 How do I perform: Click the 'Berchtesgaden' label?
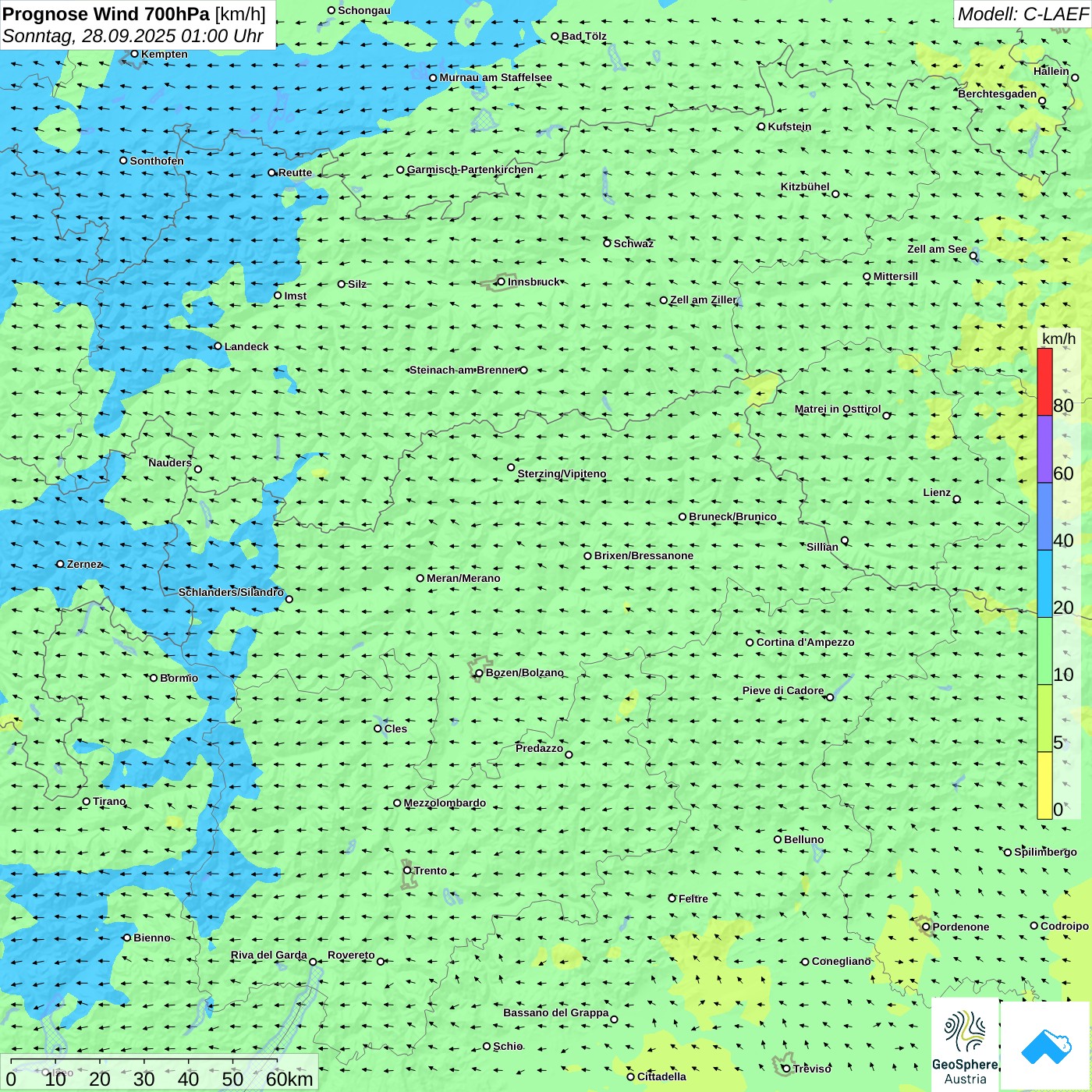(998, 94)
